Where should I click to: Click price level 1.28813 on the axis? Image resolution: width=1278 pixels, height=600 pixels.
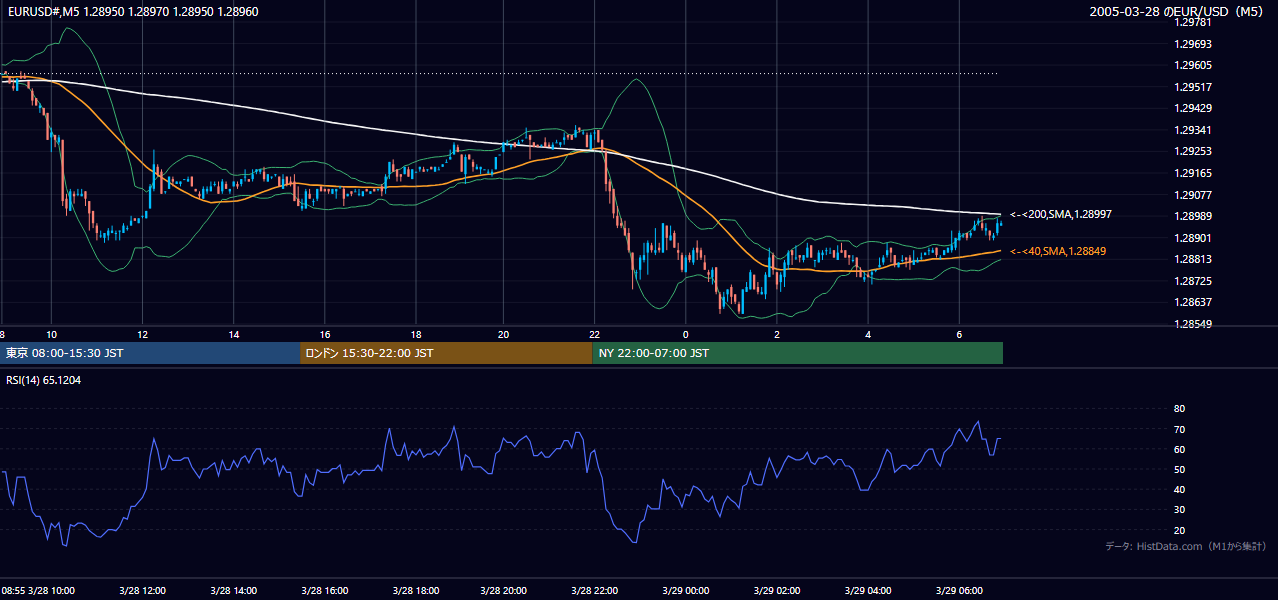[1193, 259]
